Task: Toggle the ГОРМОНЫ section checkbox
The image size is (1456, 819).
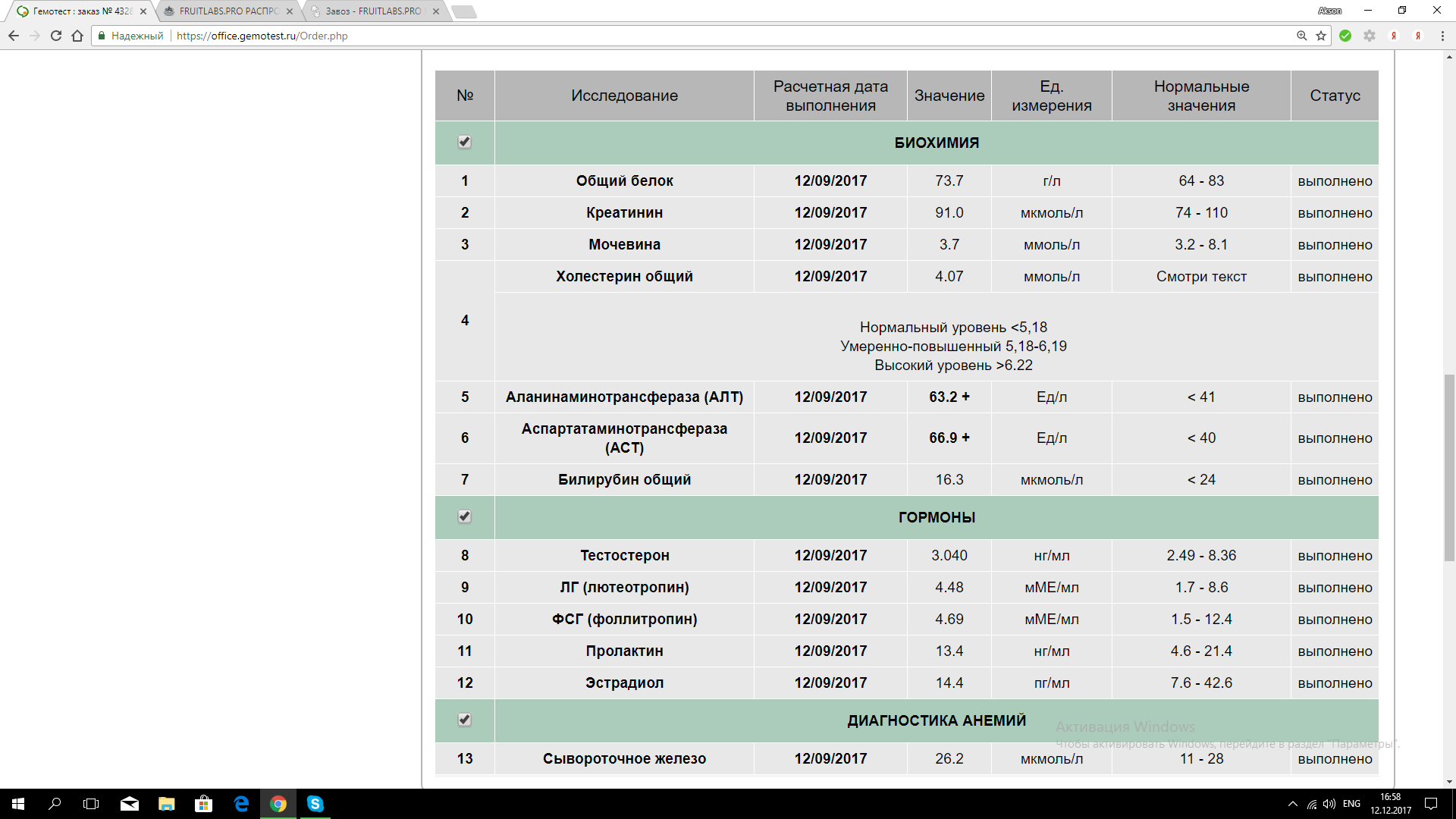Action: coord(465,516)
